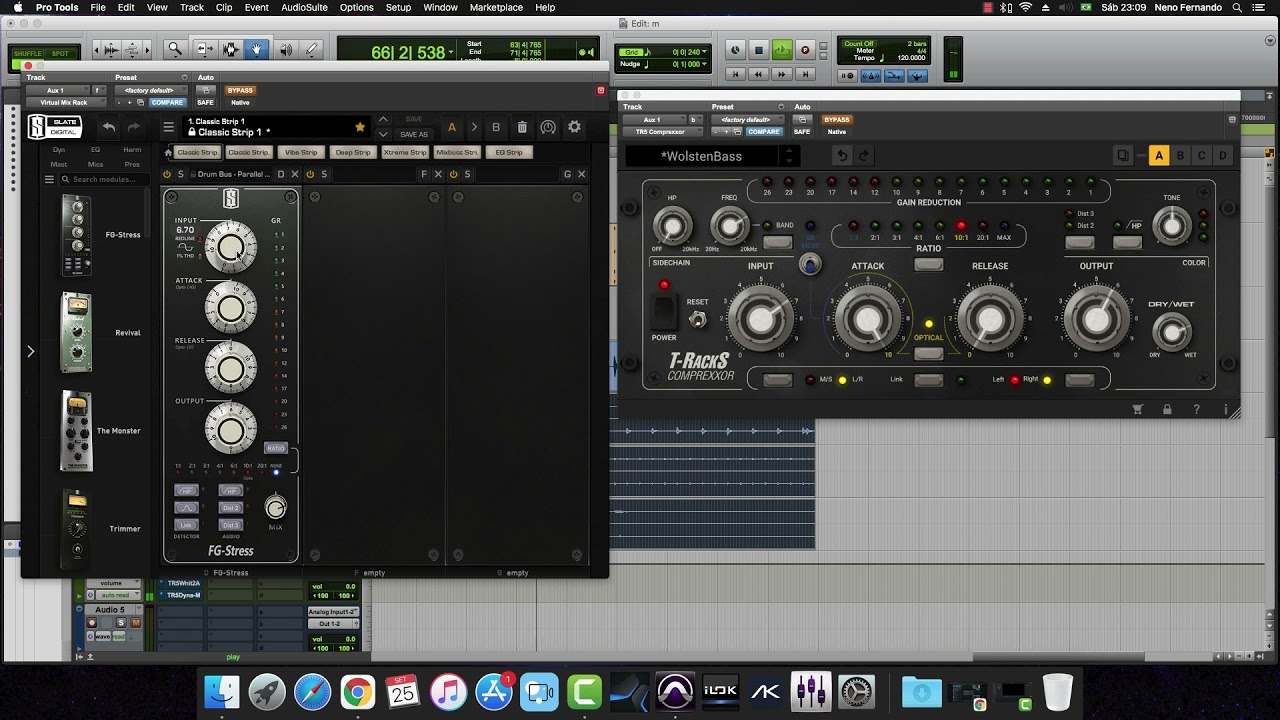This screenshot has width=1280, height=720.
Task: Open the WolstenBass preset selector
Action: pyautogui.click(x=710, y=156)
